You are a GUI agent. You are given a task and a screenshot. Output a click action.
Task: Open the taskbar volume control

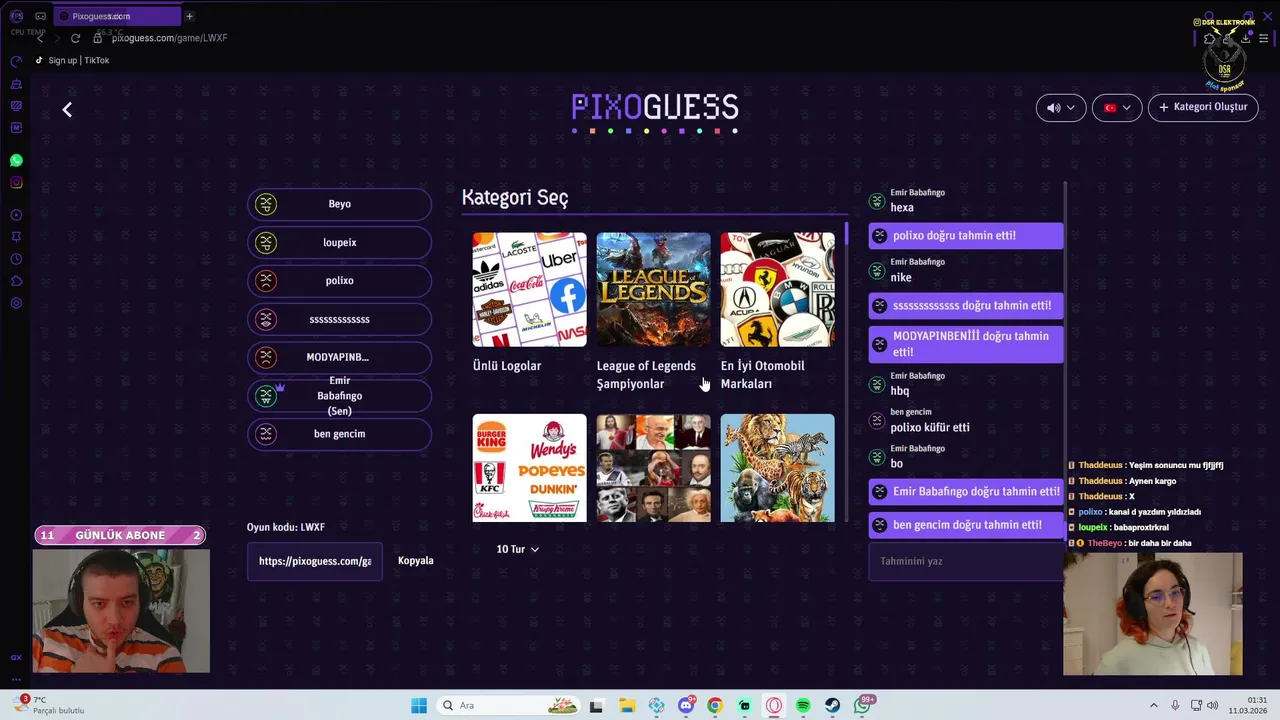tap(1212, 706)
